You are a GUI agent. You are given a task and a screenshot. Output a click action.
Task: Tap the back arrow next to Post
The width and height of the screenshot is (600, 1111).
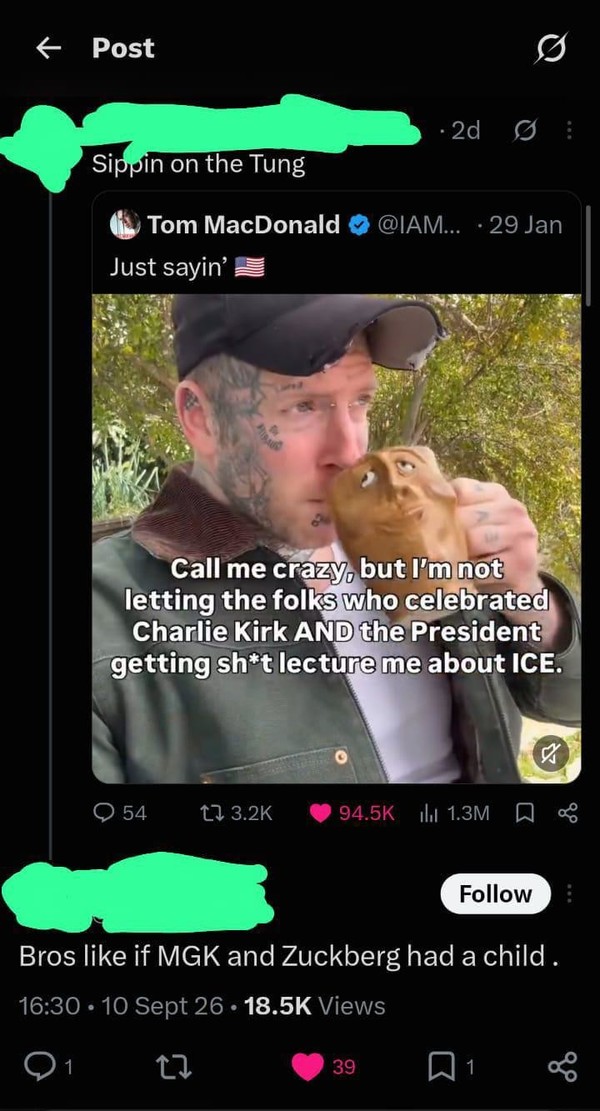[x=48, y=48]
